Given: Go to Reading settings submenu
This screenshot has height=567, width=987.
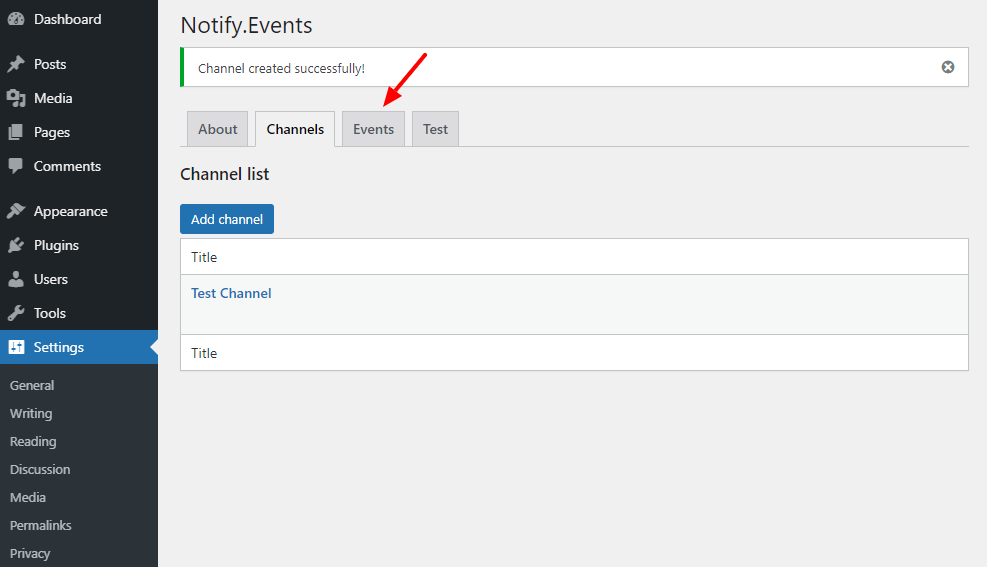Looking at the screenshot, I should [33, 441].
